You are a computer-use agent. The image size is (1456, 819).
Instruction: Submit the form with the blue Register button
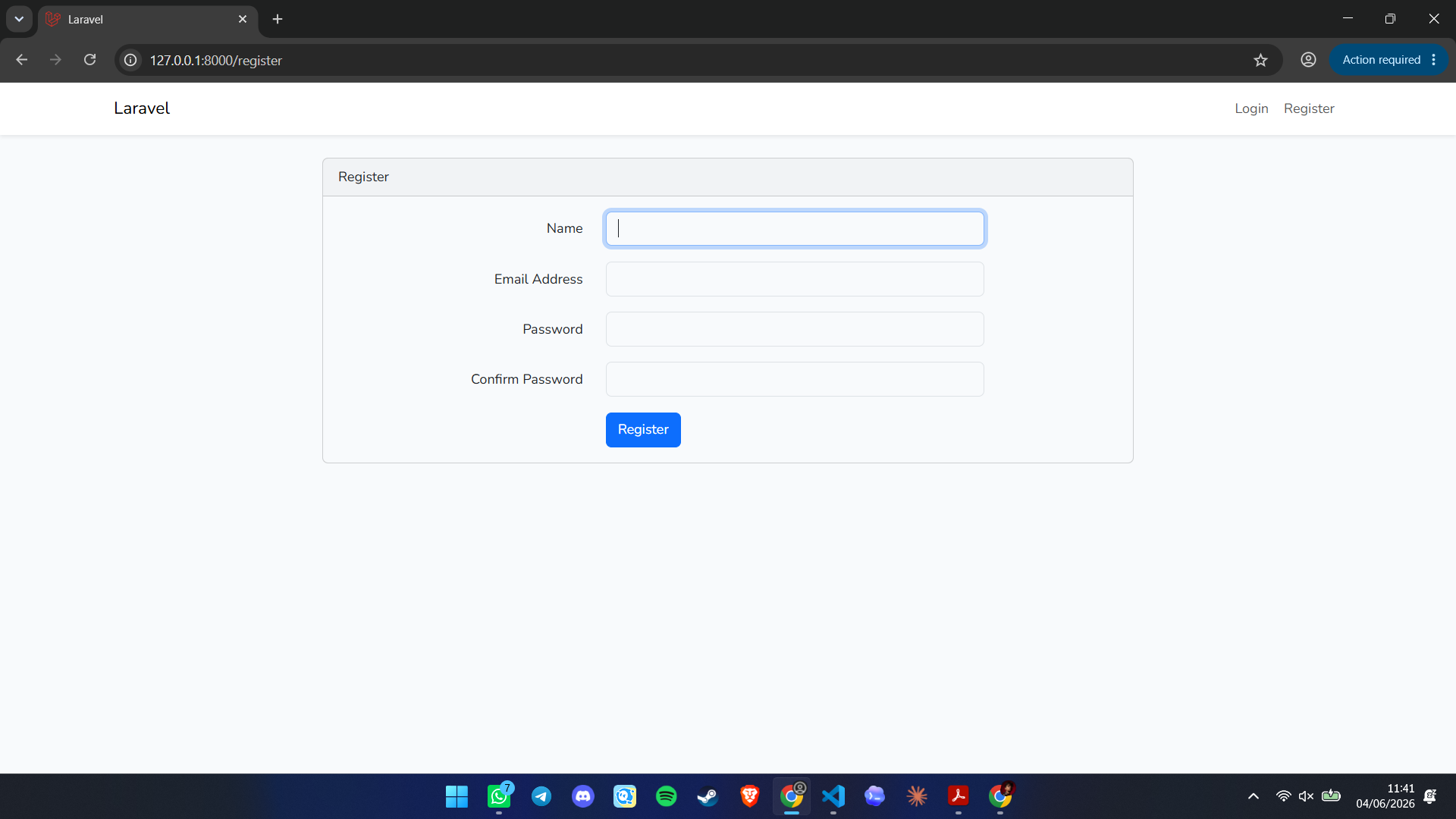[643, 430]
